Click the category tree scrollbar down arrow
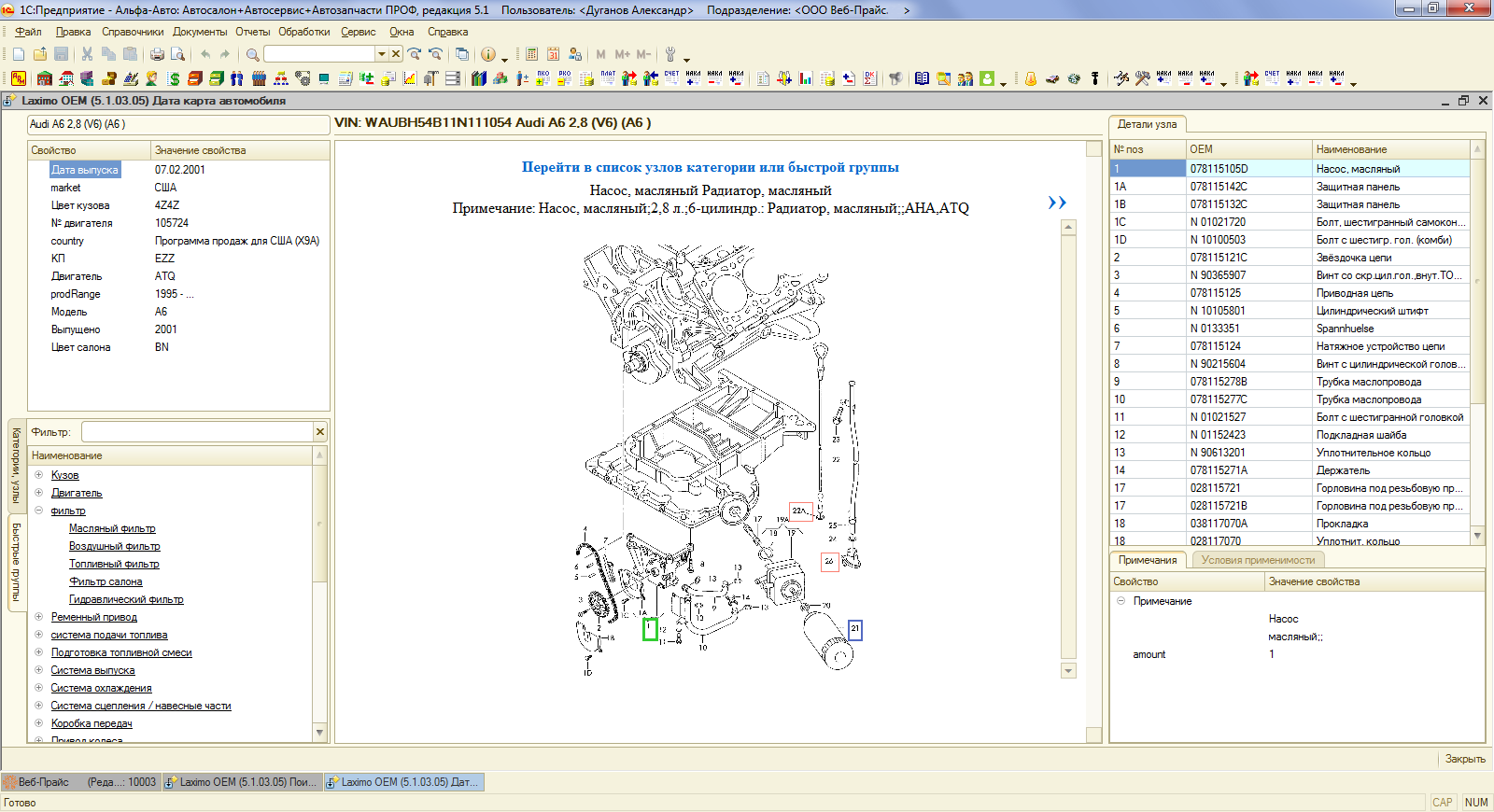The width and height of the screenshot is (1494, 812). (x=319, y=733)
